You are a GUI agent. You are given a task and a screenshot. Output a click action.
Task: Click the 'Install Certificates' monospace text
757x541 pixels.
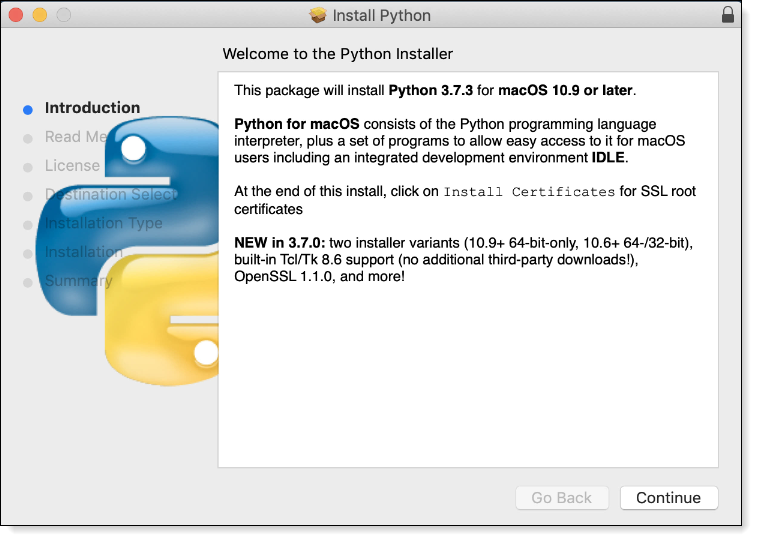tap(529, 192)
